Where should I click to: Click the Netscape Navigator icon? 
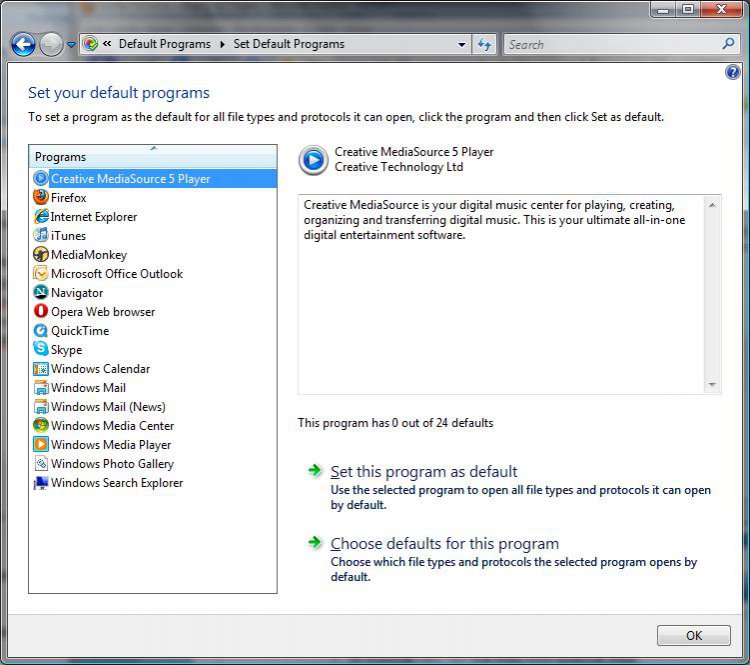(41, 292)
